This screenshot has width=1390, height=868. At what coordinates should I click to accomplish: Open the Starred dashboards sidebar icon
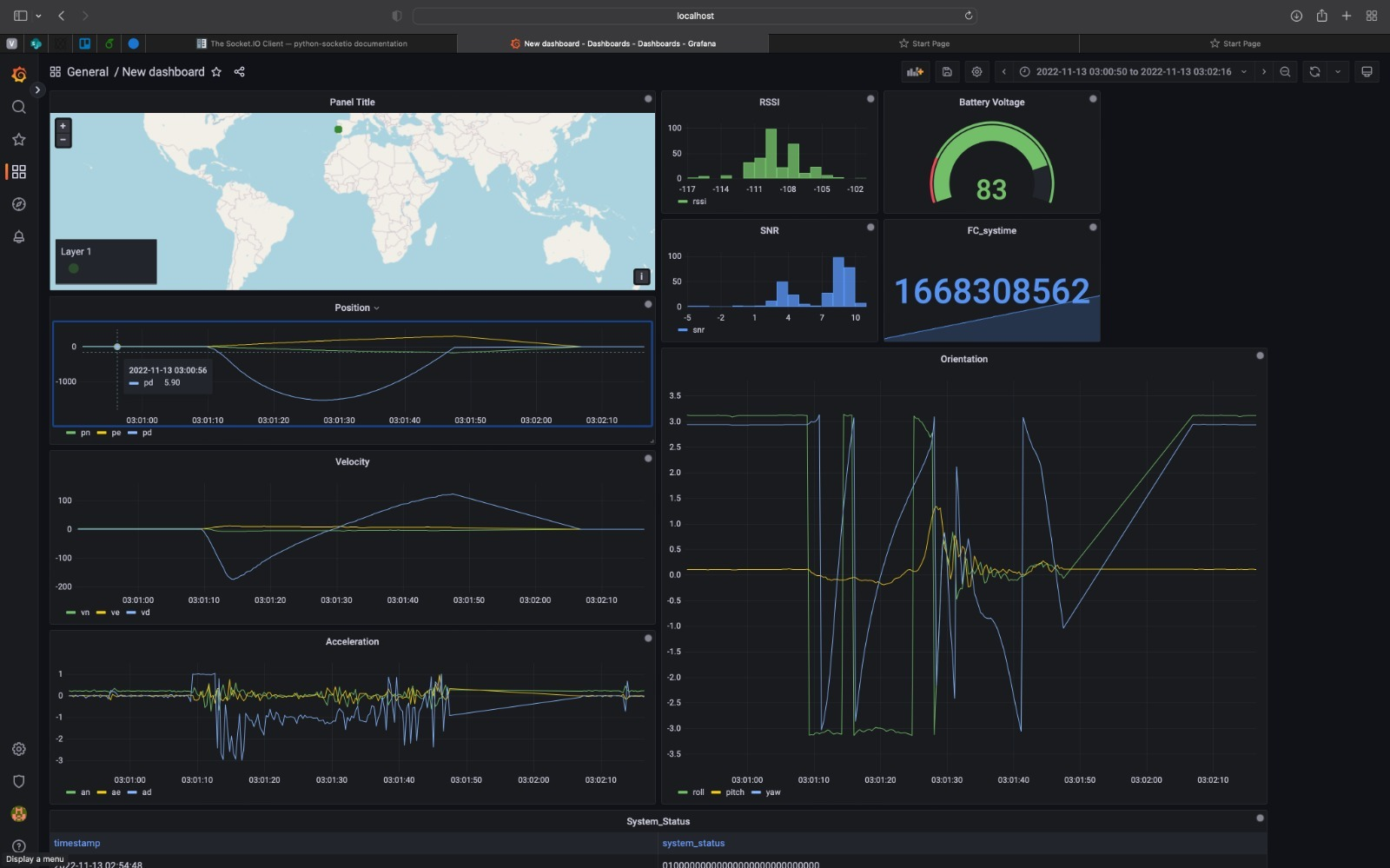point(18,139)
